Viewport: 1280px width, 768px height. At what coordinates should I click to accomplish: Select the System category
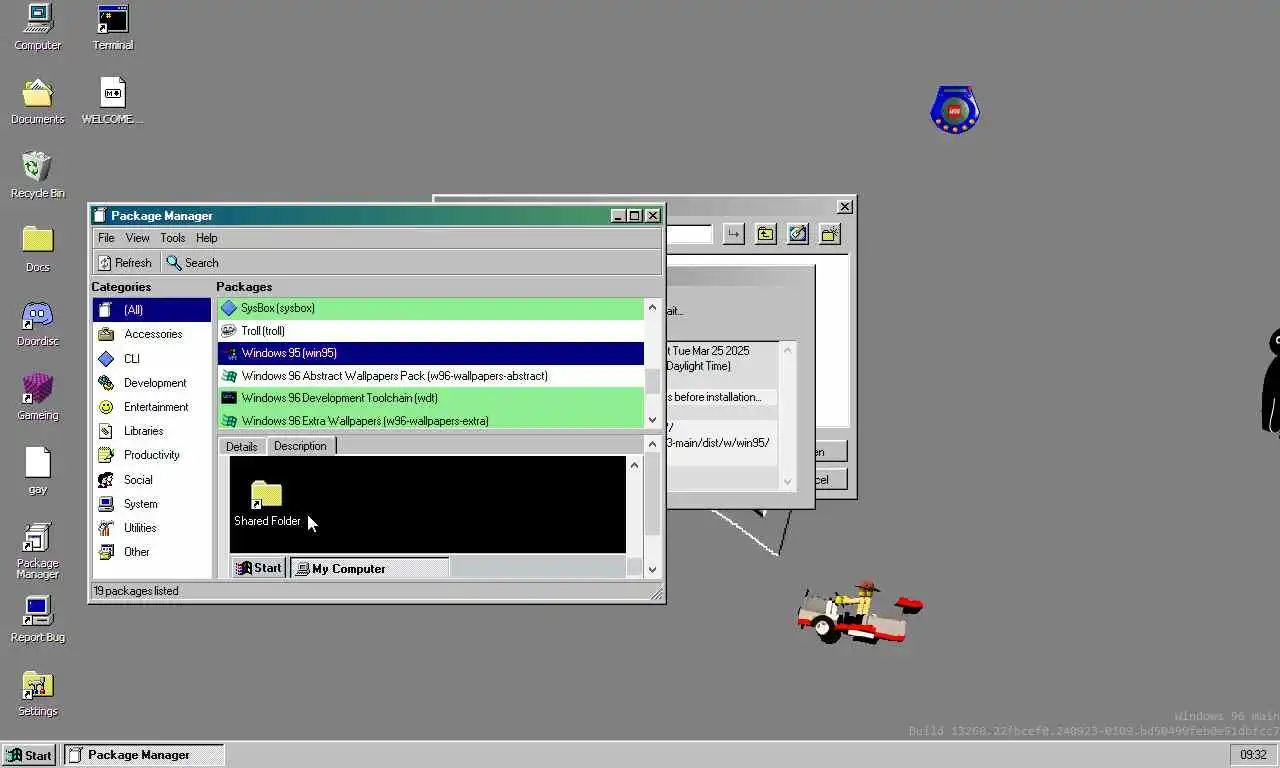(152, 504)
